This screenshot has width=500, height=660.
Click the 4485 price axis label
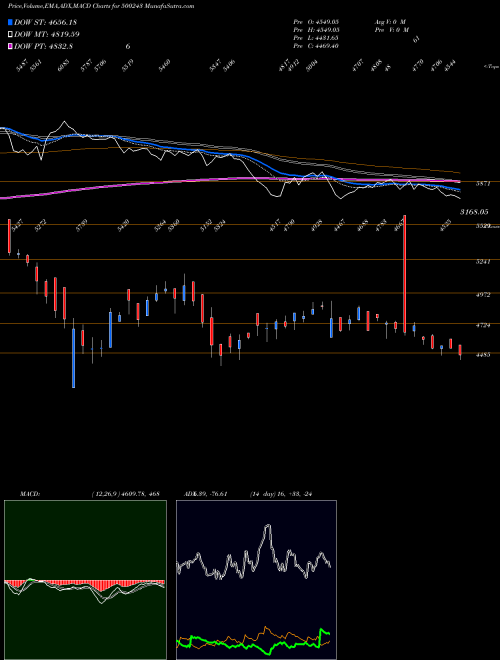coord(483,355)
